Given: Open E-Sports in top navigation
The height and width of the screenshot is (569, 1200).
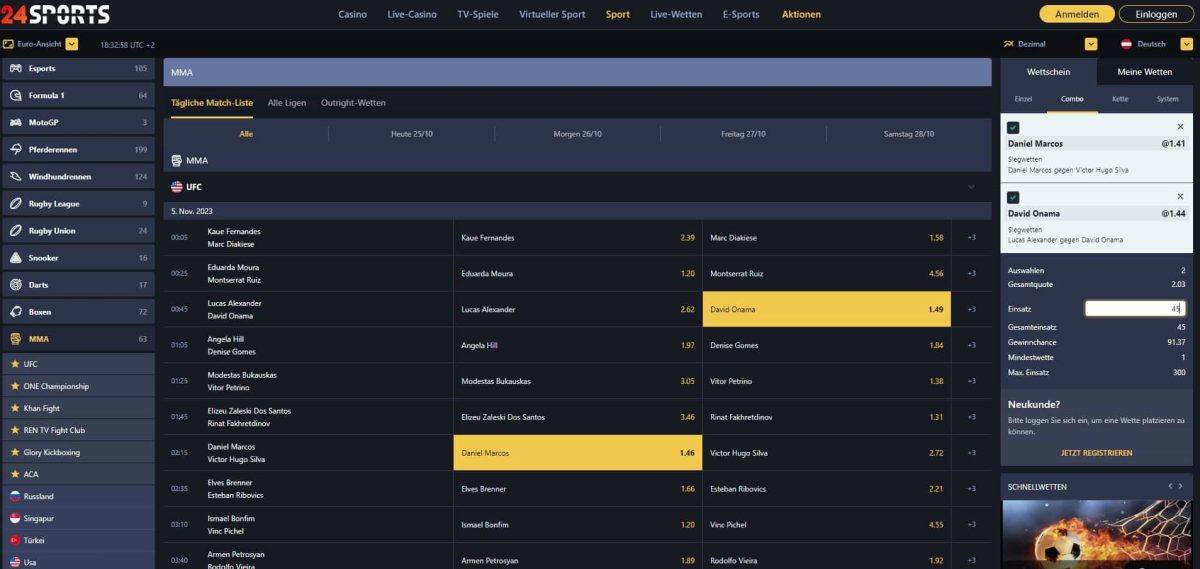Looking at the screenshot, I should click(741, 15).
